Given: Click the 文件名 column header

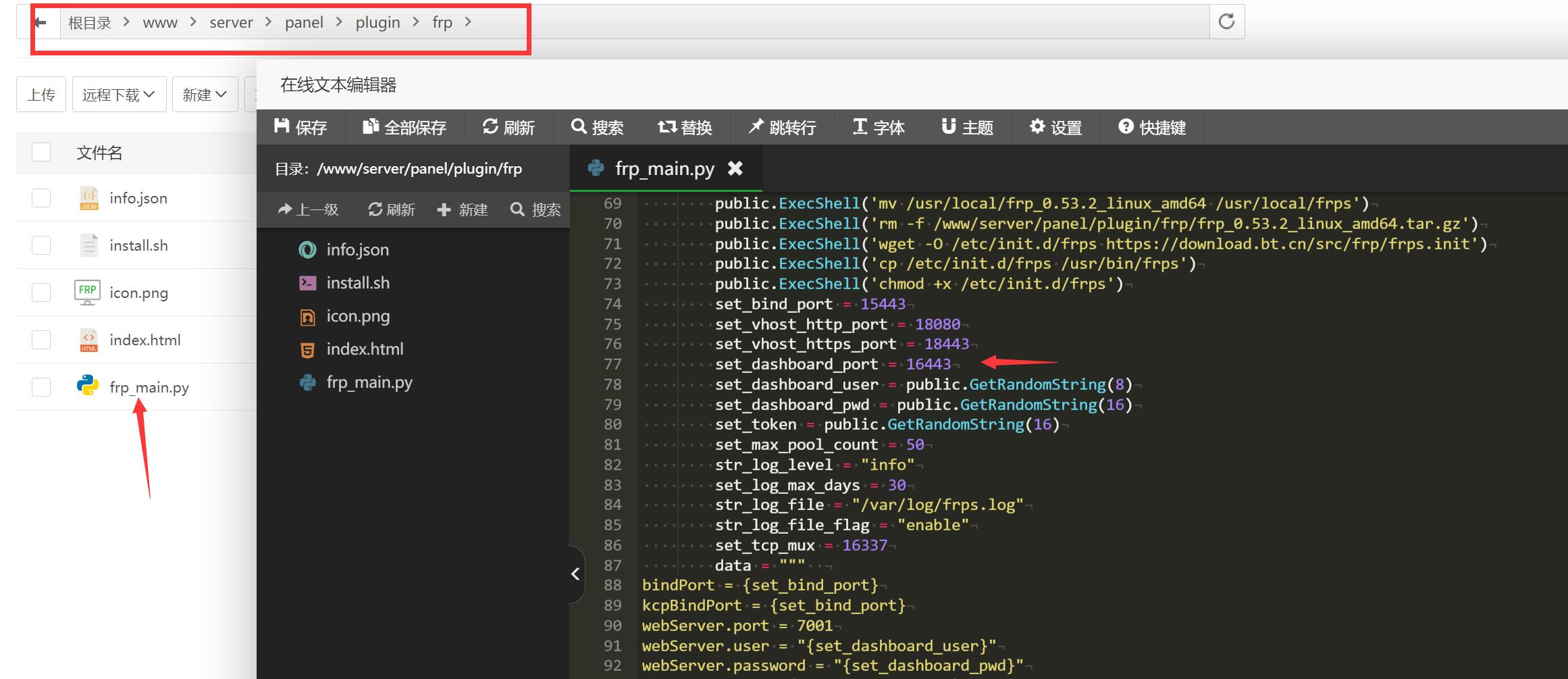Looking at the screenshot, I should pyautogui.click(x=99, y=153).
